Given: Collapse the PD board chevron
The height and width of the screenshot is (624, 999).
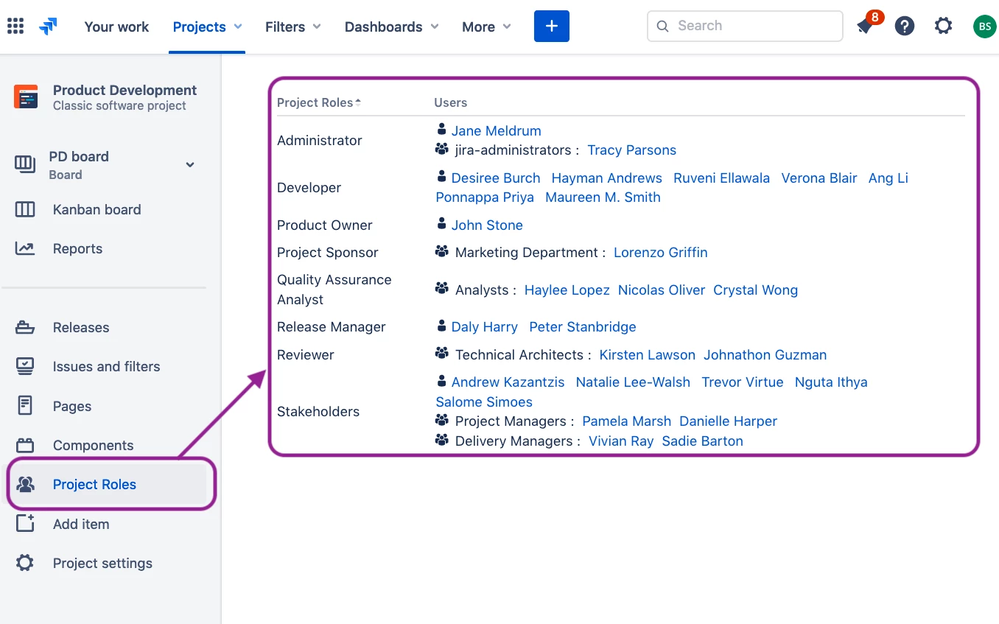Looking at the screenshot, I should click(x=190, y=164).
